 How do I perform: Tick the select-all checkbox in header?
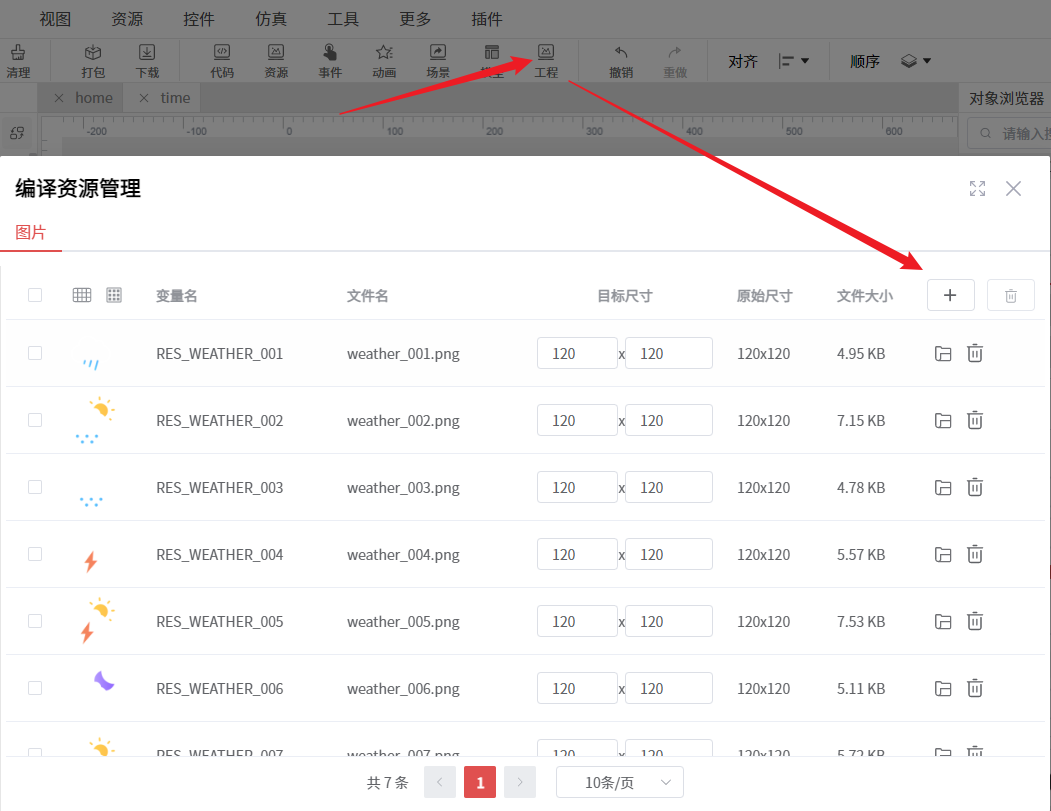click(x=35, y=295)
